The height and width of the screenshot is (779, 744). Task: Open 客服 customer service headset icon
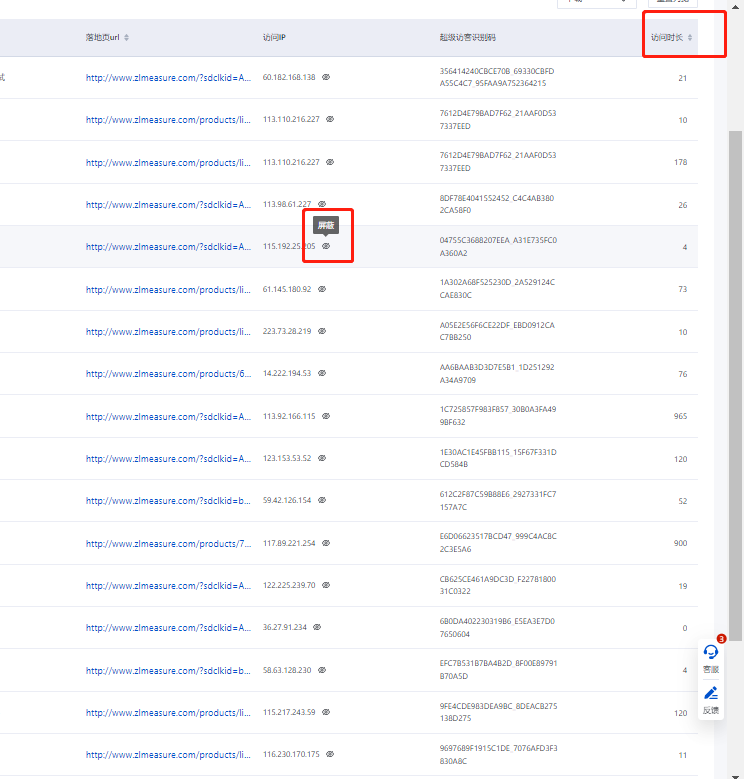point(711,652)
